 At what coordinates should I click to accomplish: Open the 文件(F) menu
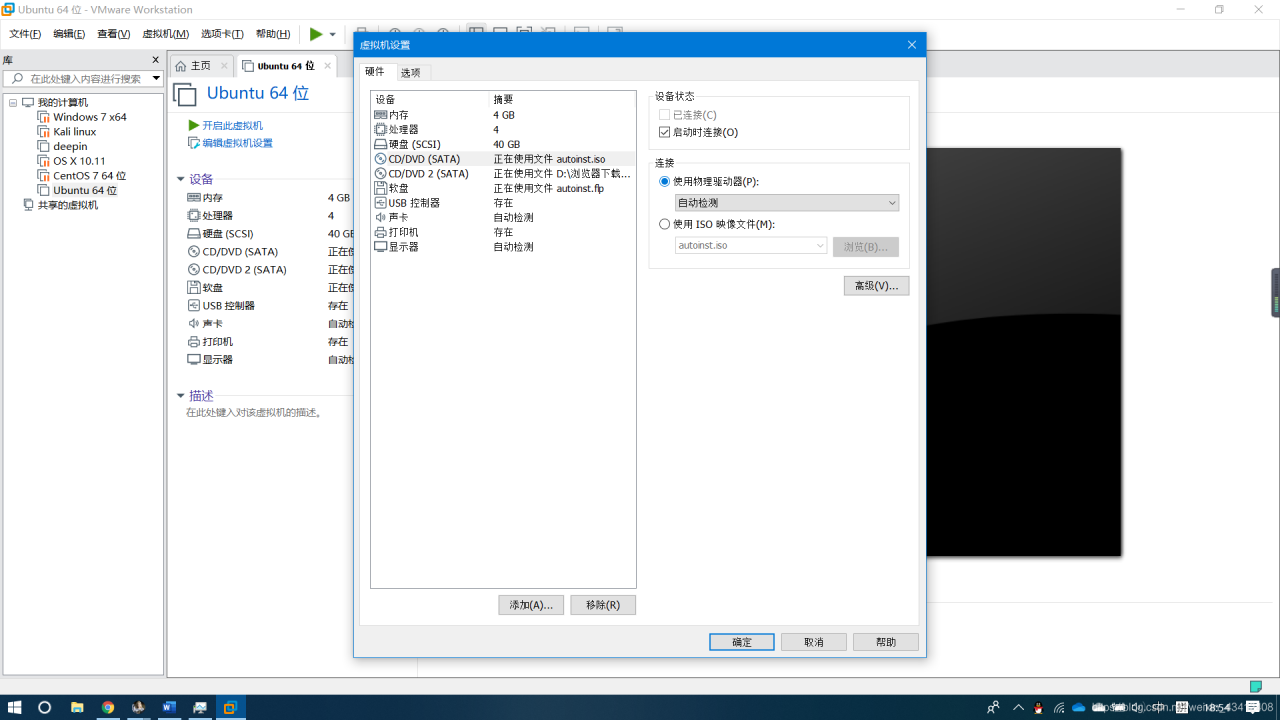pyautogui.click(x=25, y=34)
